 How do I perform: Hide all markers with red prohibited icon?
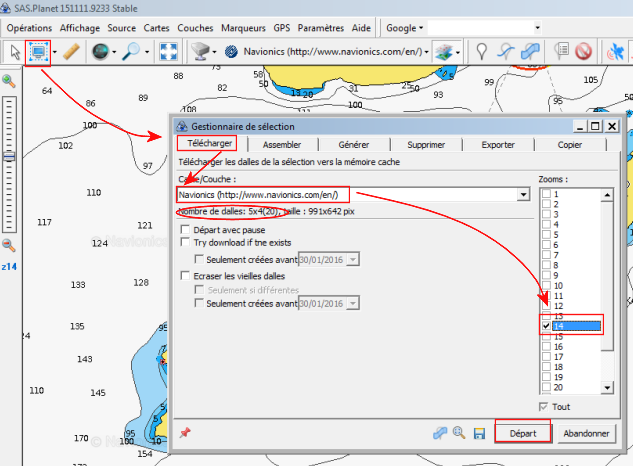(583, 52)
